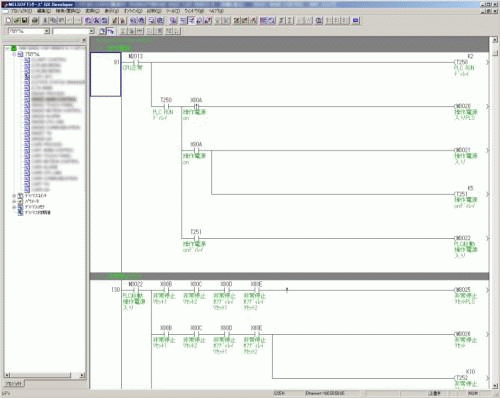The height and width of the screenshot is (398, 500).
Task: Switch to the project tab below tree
Action: (x=14, y=384)
